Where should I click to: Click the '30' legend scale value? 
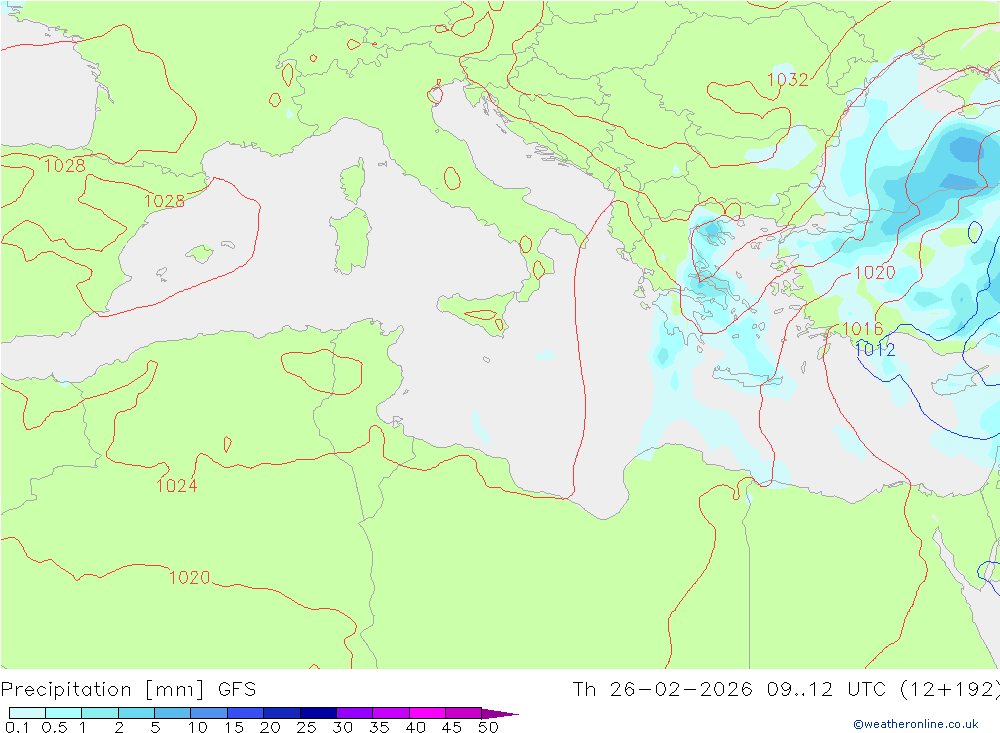[343, 727]
